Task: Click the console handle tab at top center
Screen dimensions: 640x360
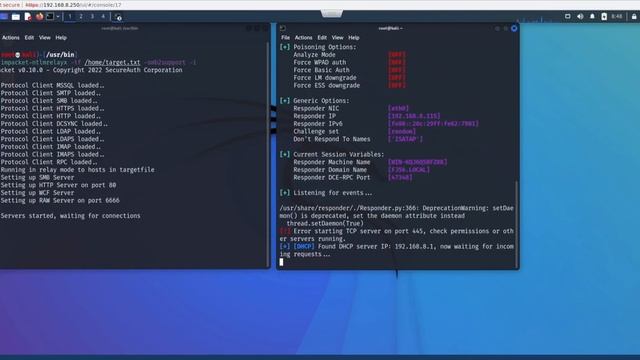Action: (331, 14)
